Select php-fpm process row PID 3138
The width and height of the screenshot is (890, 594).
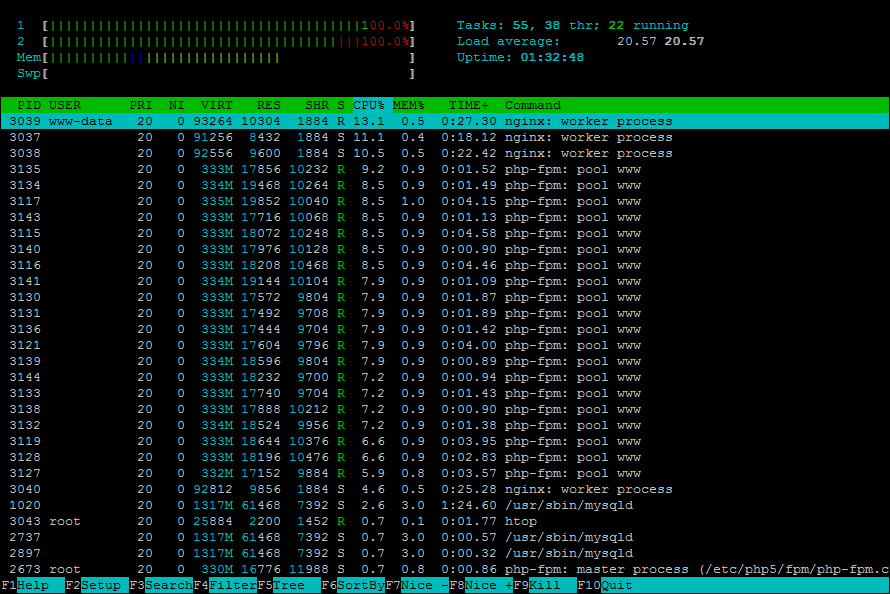click(x=445, y=409)
